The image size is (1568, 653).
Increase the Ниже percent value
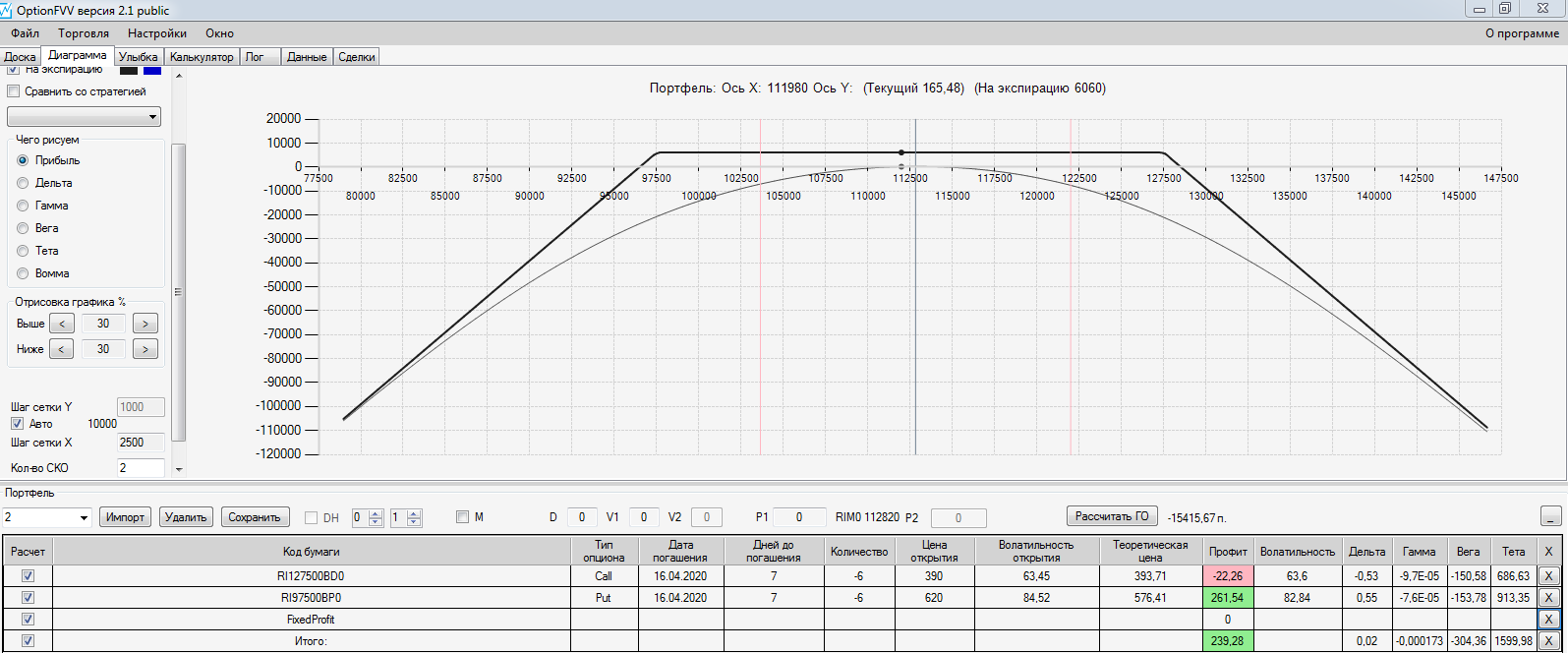(145, 349)
